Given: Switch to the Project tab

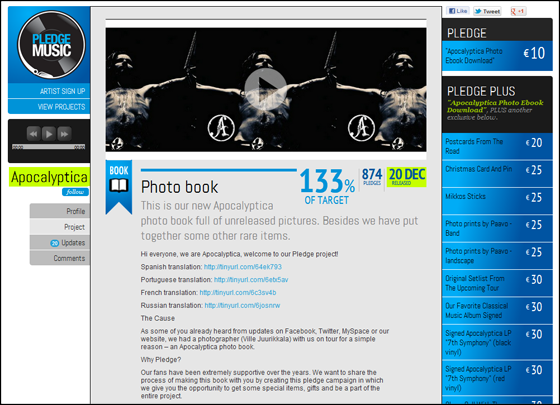Looking at the screenshot, I should [x=60, y=227].
